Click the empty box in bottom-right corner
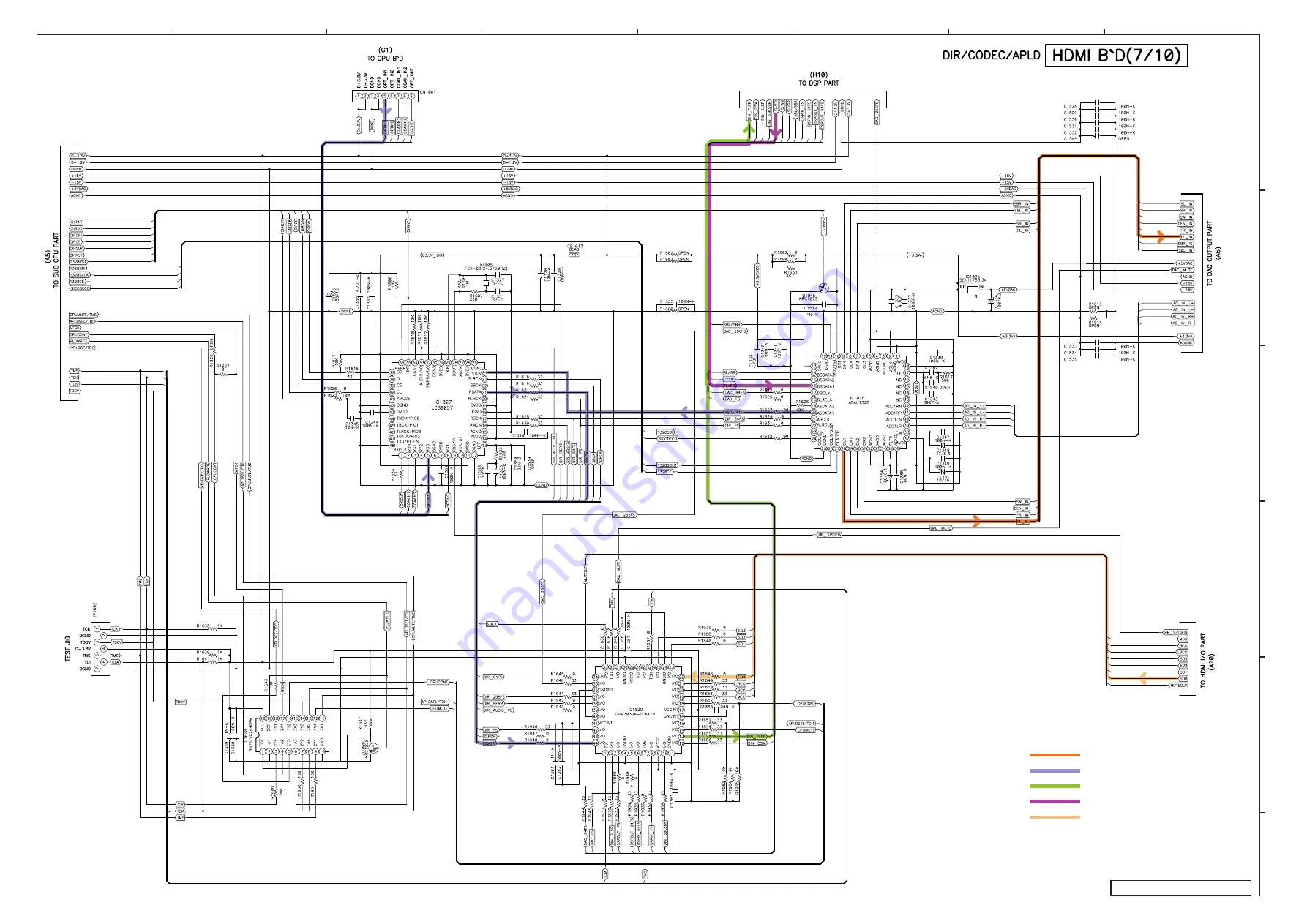Screen dimensions: 1307x924 [1180, 888]
